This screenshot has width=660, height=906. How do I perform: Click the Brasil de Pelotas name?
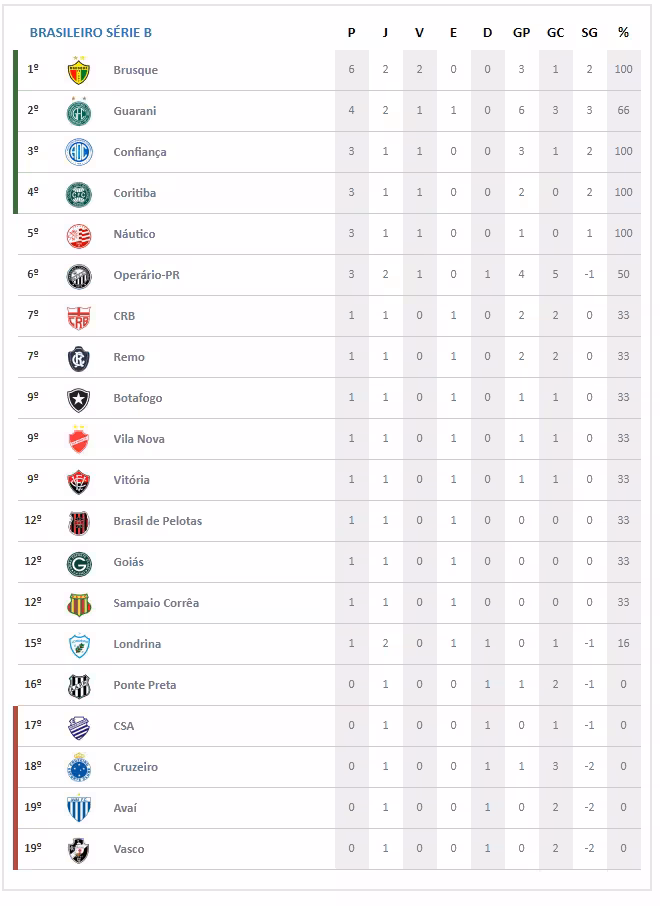157,522
